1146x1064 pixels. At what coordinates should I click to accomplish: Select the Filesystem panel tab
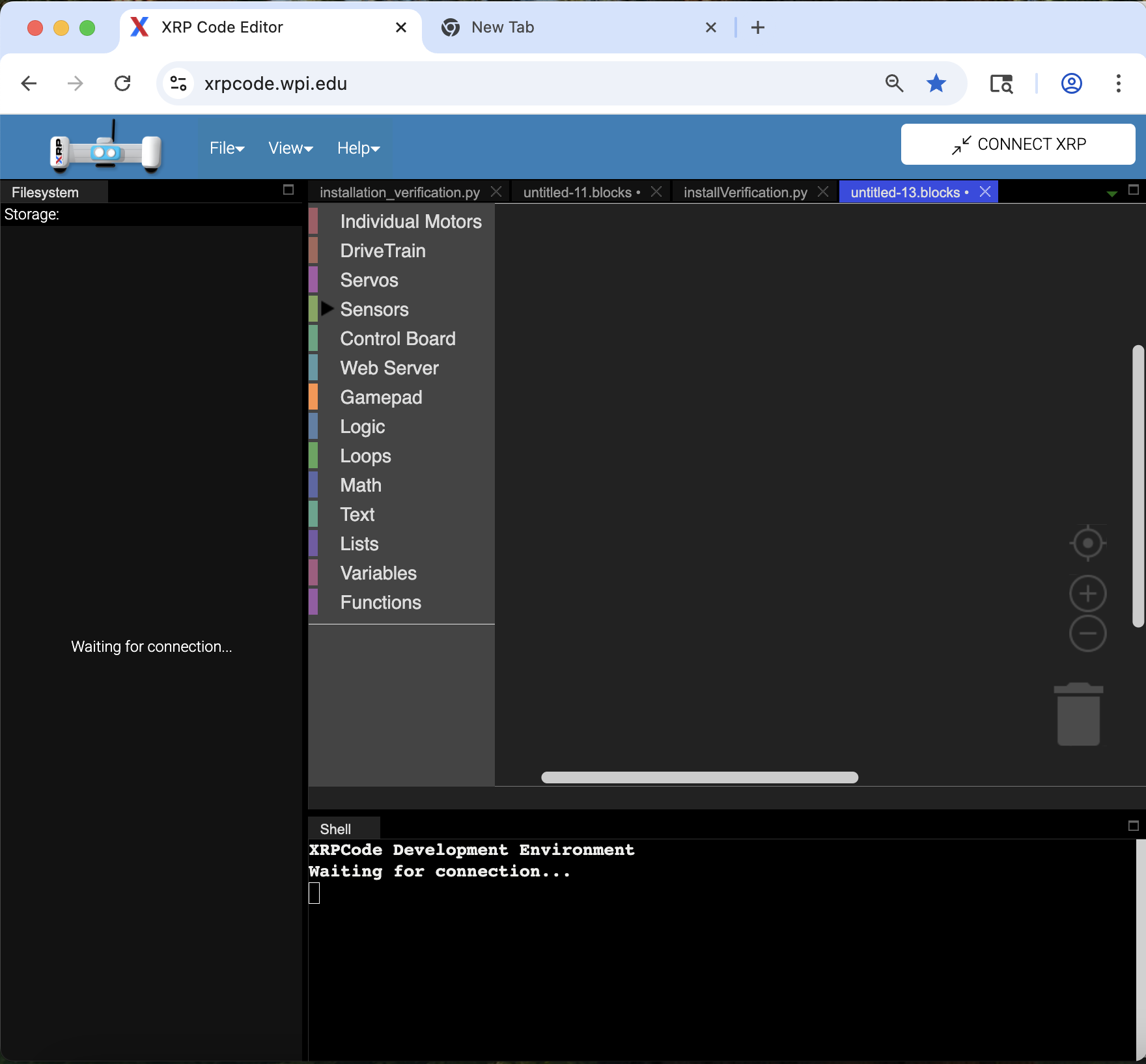54,192
